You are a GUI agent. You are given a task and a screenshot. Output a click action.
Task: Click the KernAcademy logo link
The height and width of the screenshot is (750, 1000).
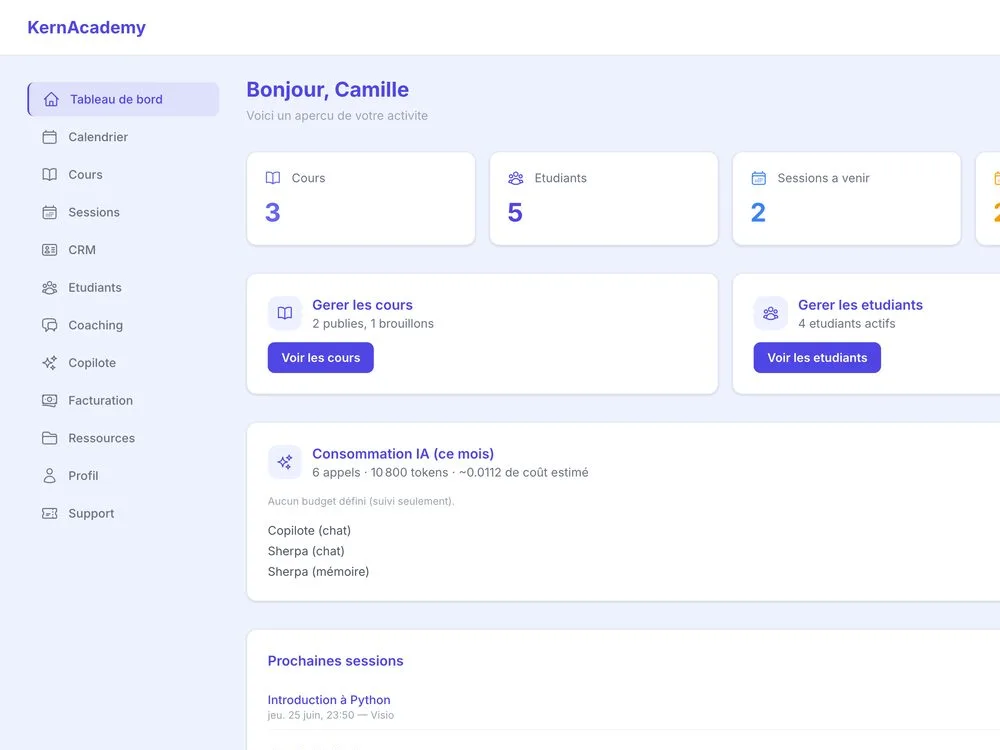click(87, 27)
